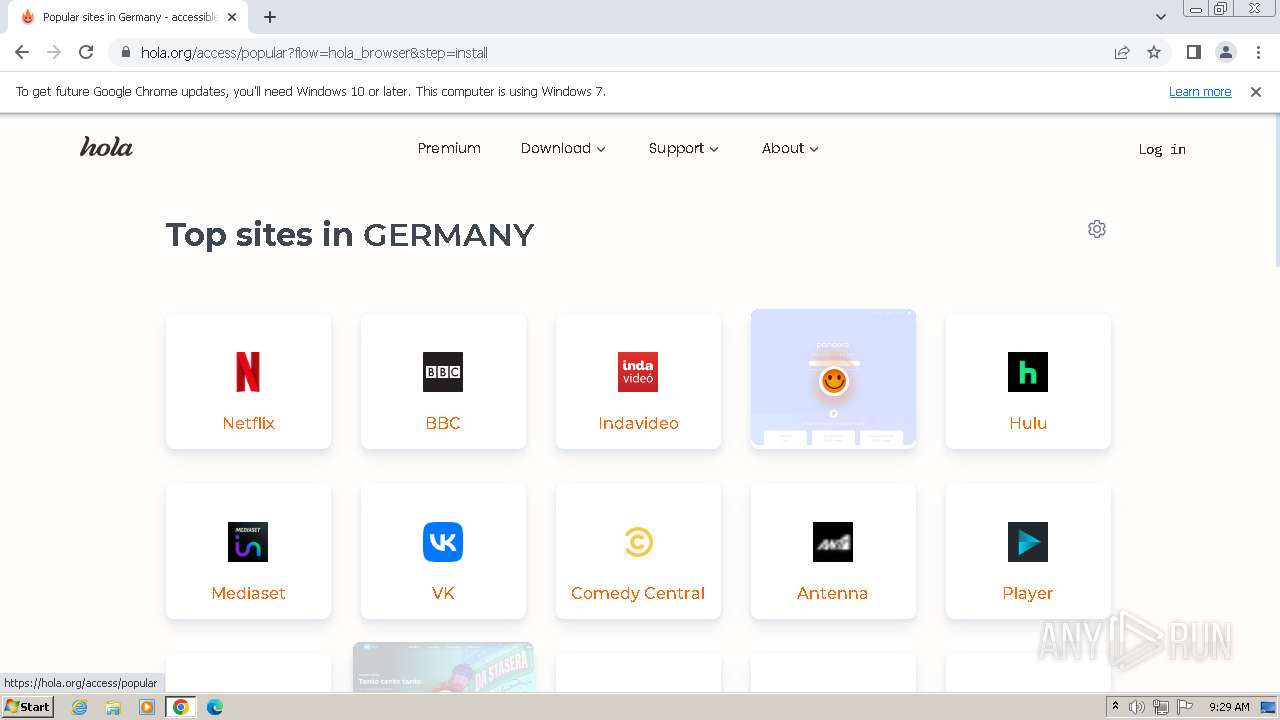1280x720 pixels.
Task: Open the Premium page
Action: tap(449, 148)
